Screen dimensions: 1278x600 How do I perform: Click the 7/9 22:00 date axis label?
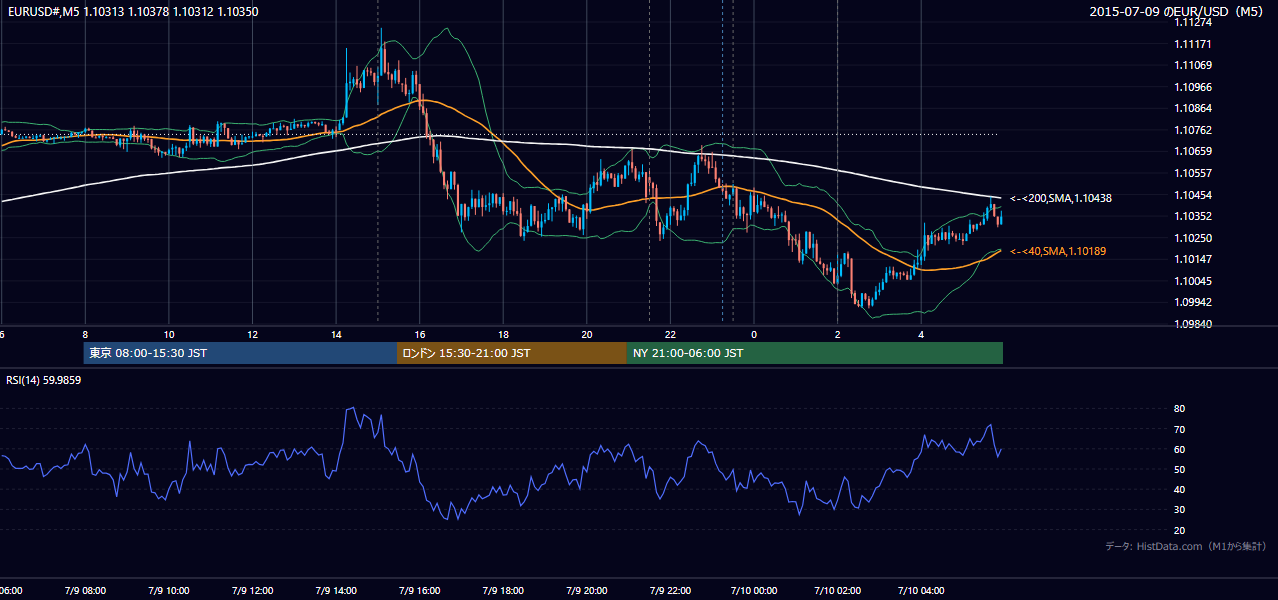pos(671,590)
